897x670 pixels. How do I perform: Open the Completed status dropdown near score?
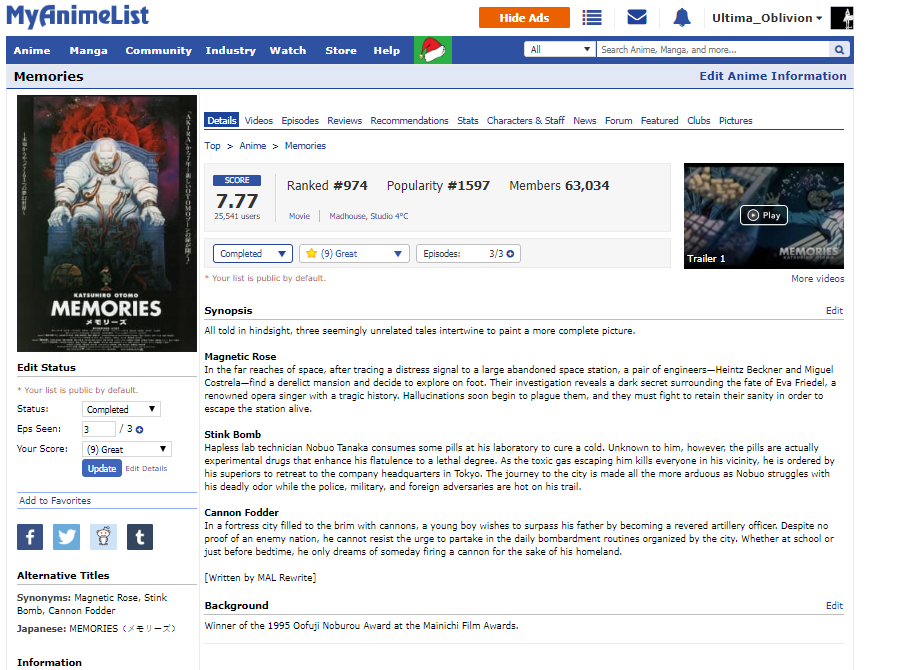253,253
